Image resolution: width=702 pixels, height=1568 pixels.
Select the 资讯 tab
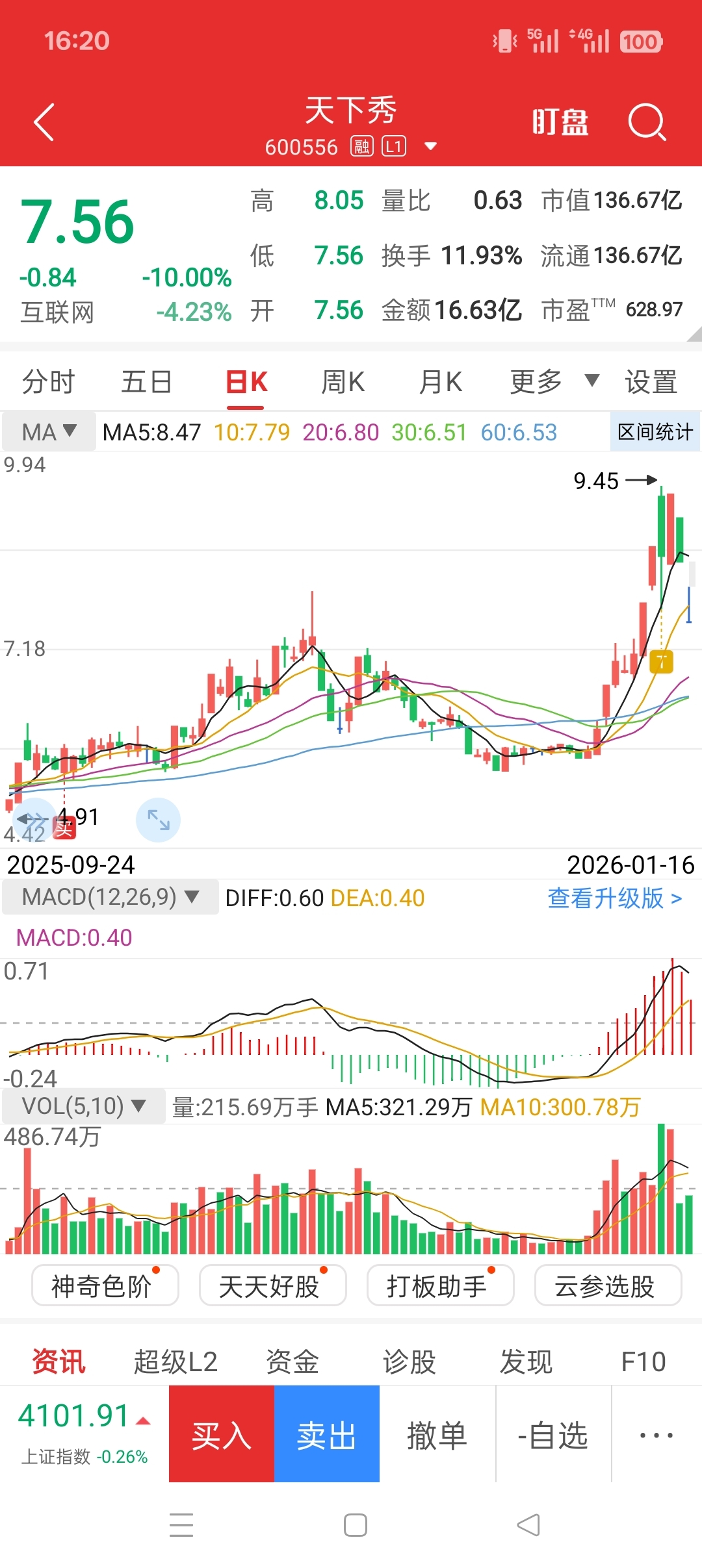pyautogui.click(x=58, y=1361)
